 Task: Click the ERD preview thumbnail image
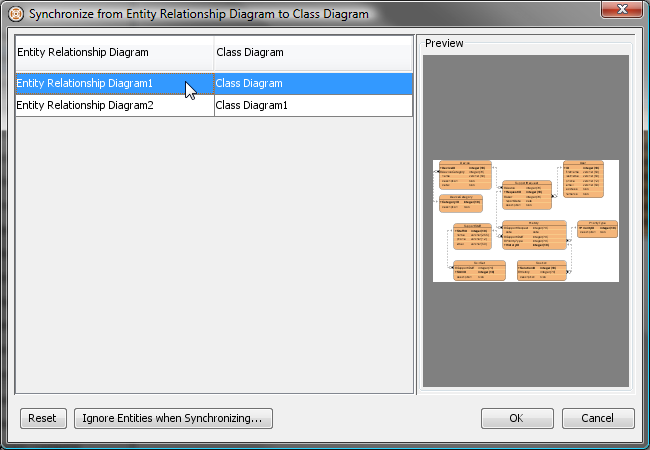point(526,221)
